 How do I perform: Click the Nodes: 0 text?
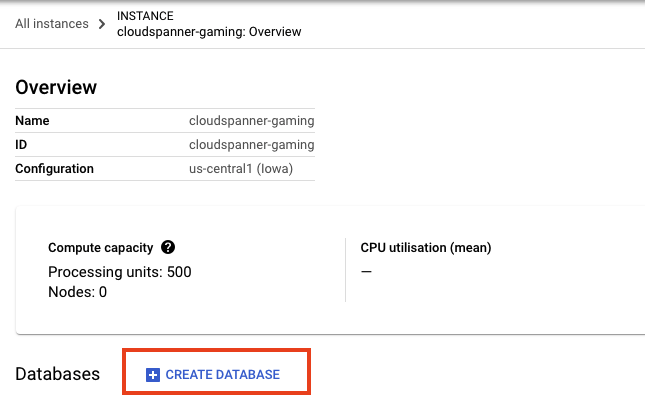77,292
